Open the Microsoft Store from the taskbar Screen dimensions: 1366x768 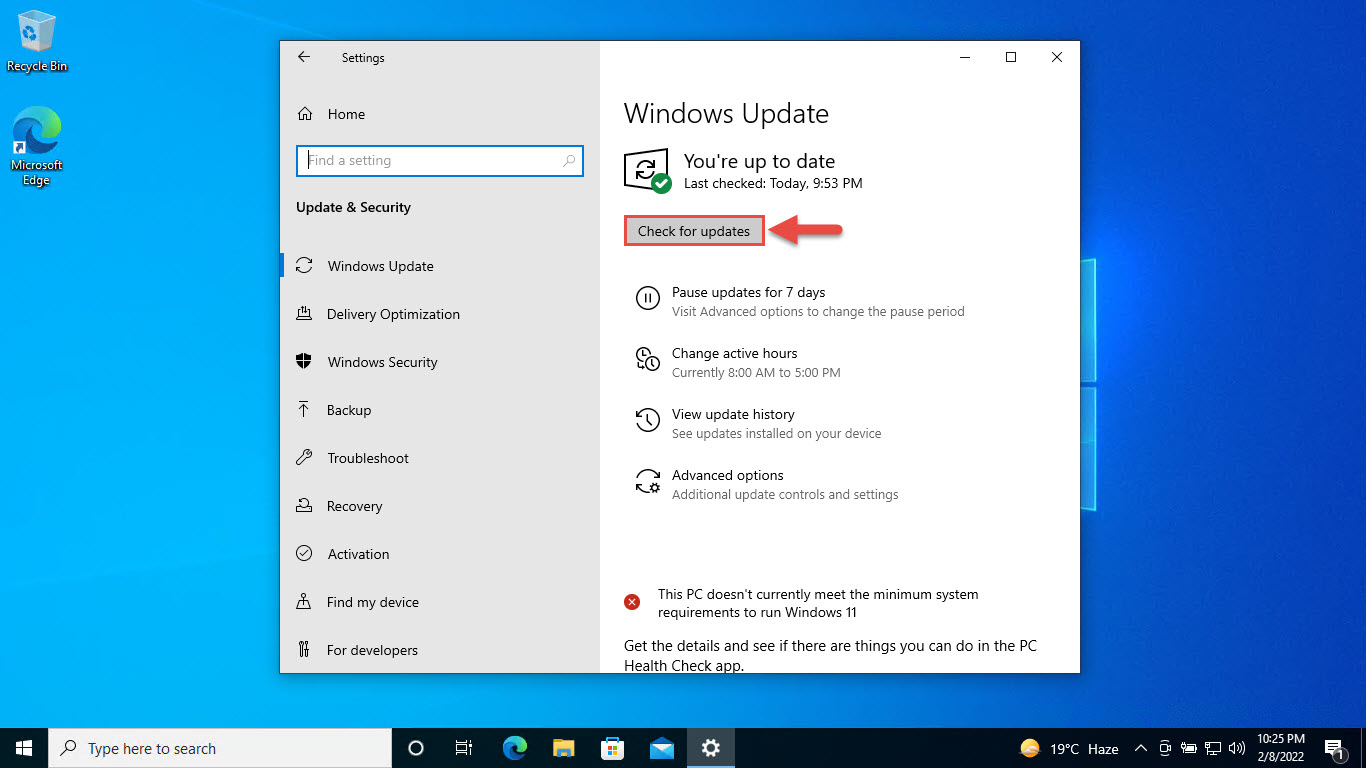pos(613,747)
